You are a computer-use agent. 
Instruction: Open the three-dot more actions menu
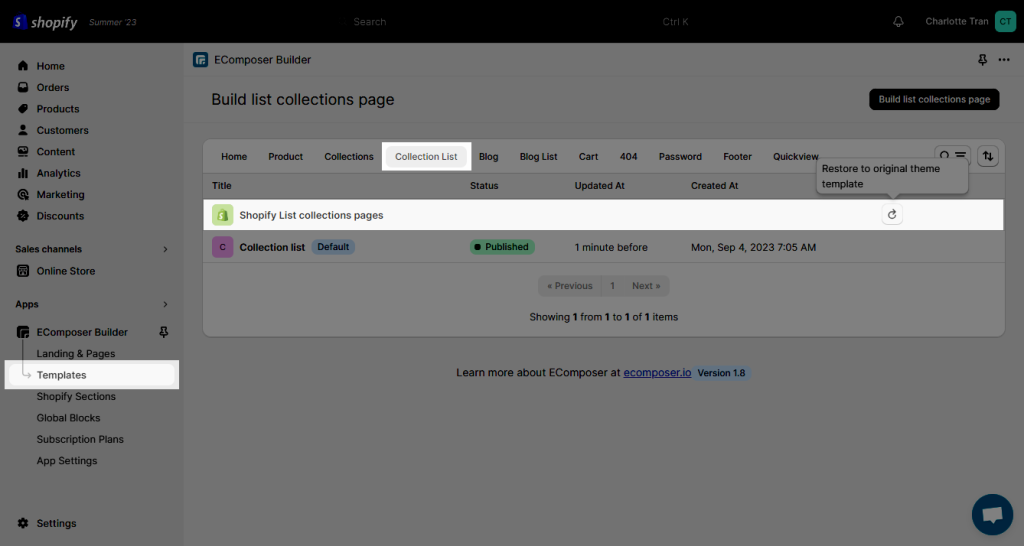[1004, 59]
